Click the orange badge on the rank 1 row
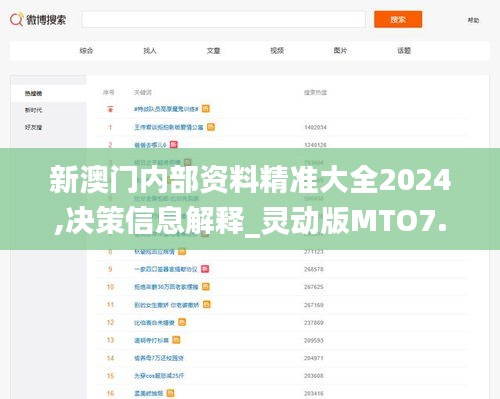Viewport: 500px width, 399px height. click(211, 127)
